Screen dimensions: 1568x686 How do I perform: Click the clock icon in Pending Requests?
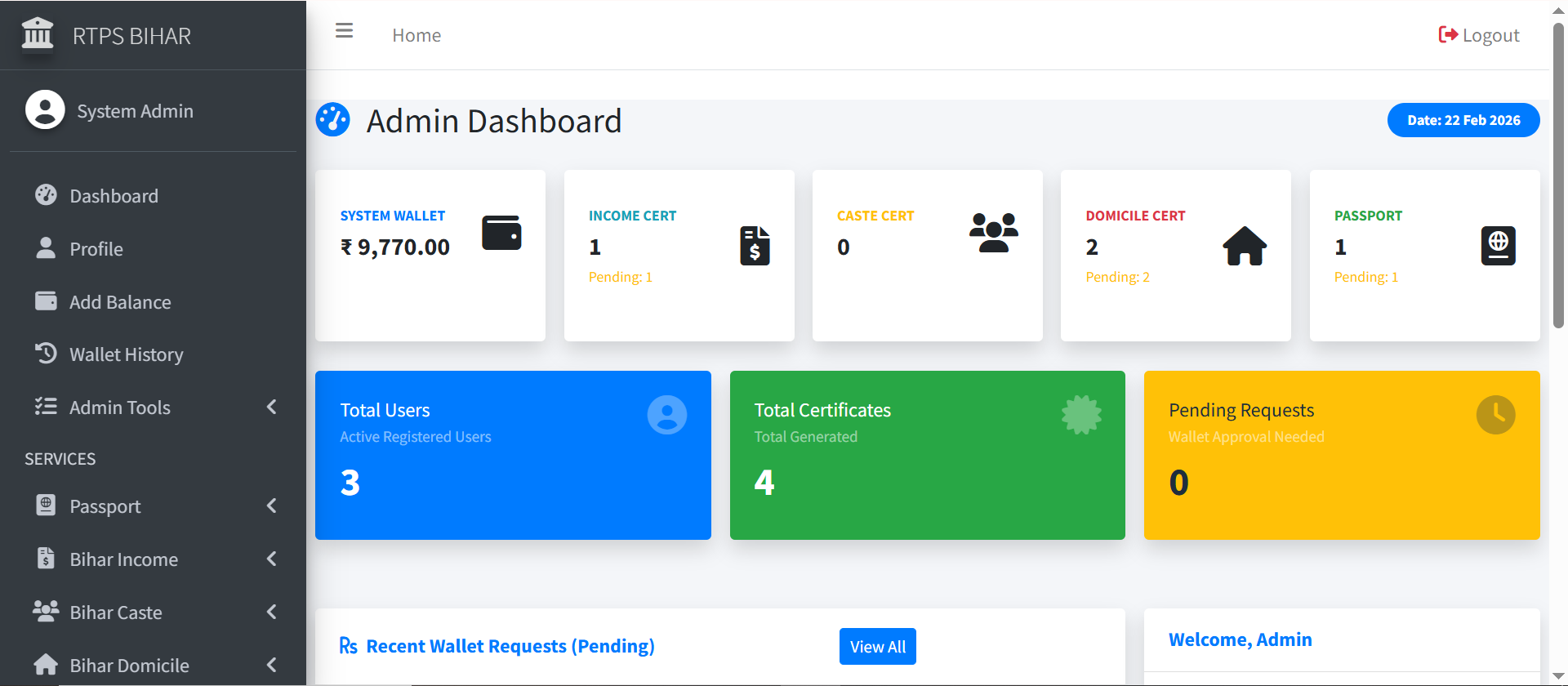pos(1495,415)
